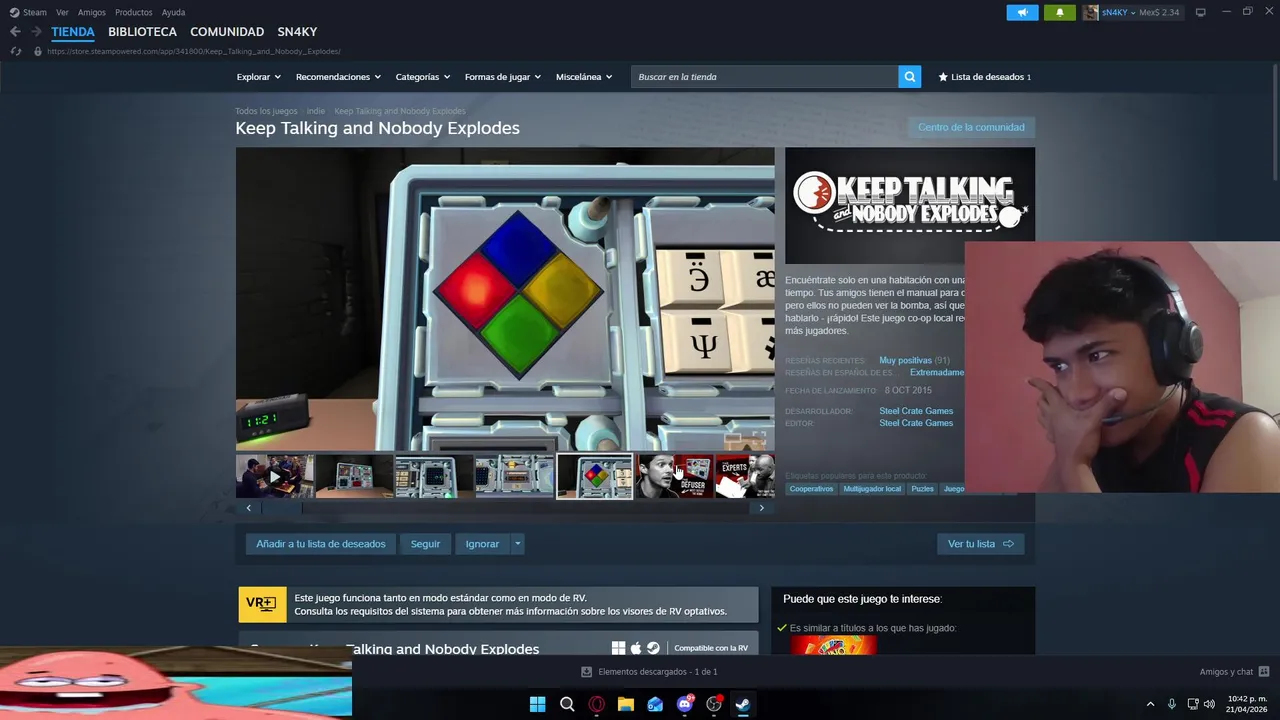
Task: Switch to Big Picture mode monitor icon
Action: 1200,12
